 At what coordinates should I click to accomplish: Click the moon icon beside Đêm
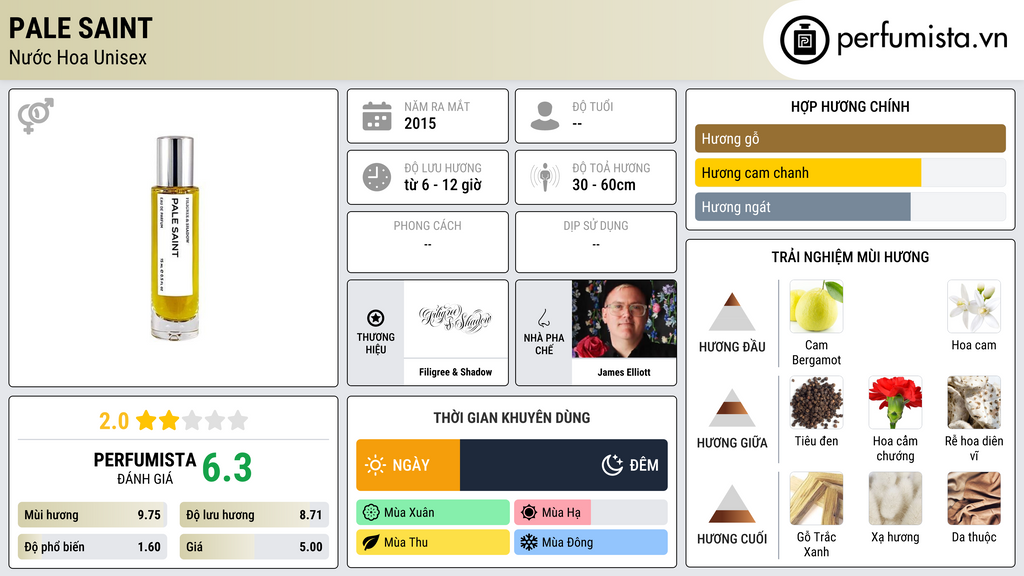click(612, 465)
